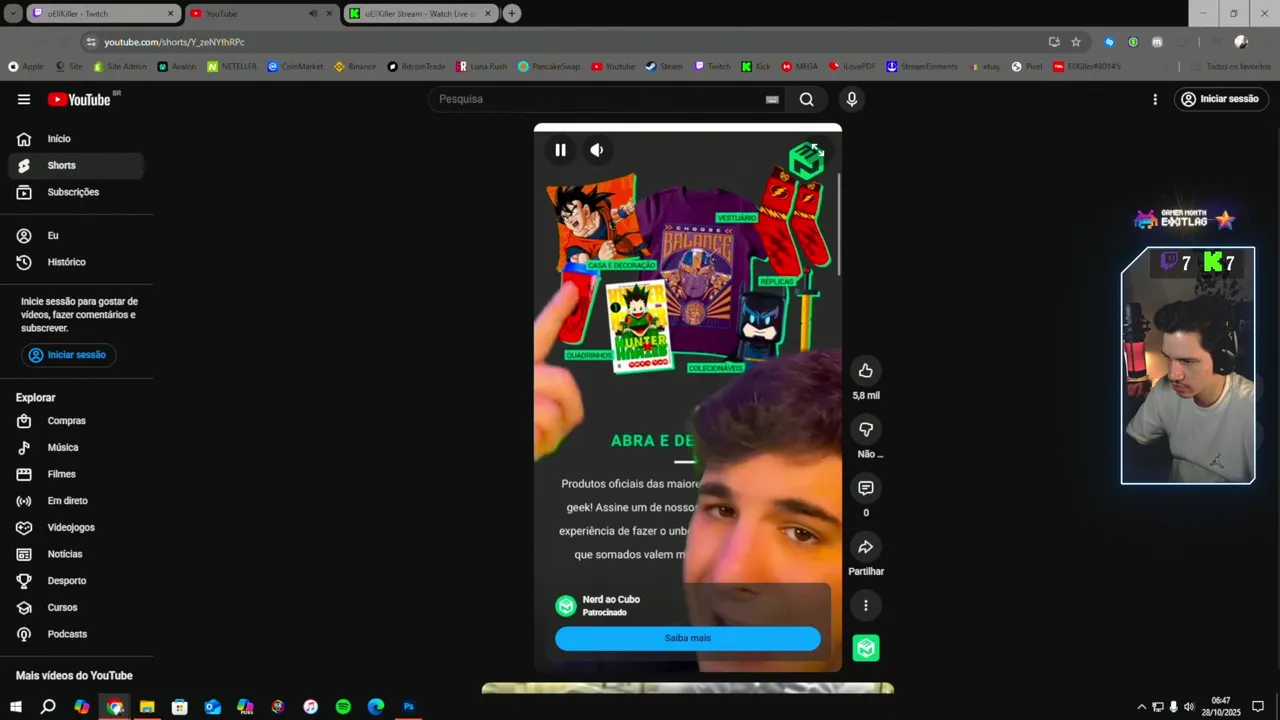Open the StreamElements bookmark
The width and height of the screenshot is (1280, 720).
(x=921, y=67)
